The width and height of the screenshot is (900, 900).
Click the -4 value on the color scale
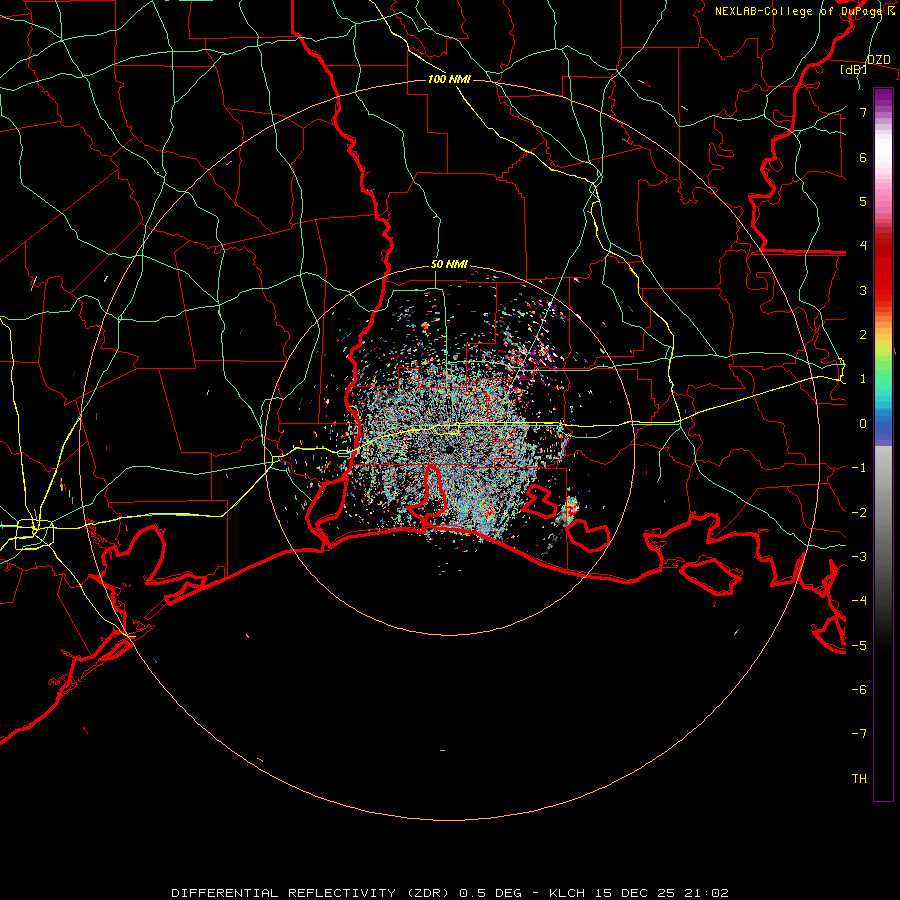[x=859, y=601]
